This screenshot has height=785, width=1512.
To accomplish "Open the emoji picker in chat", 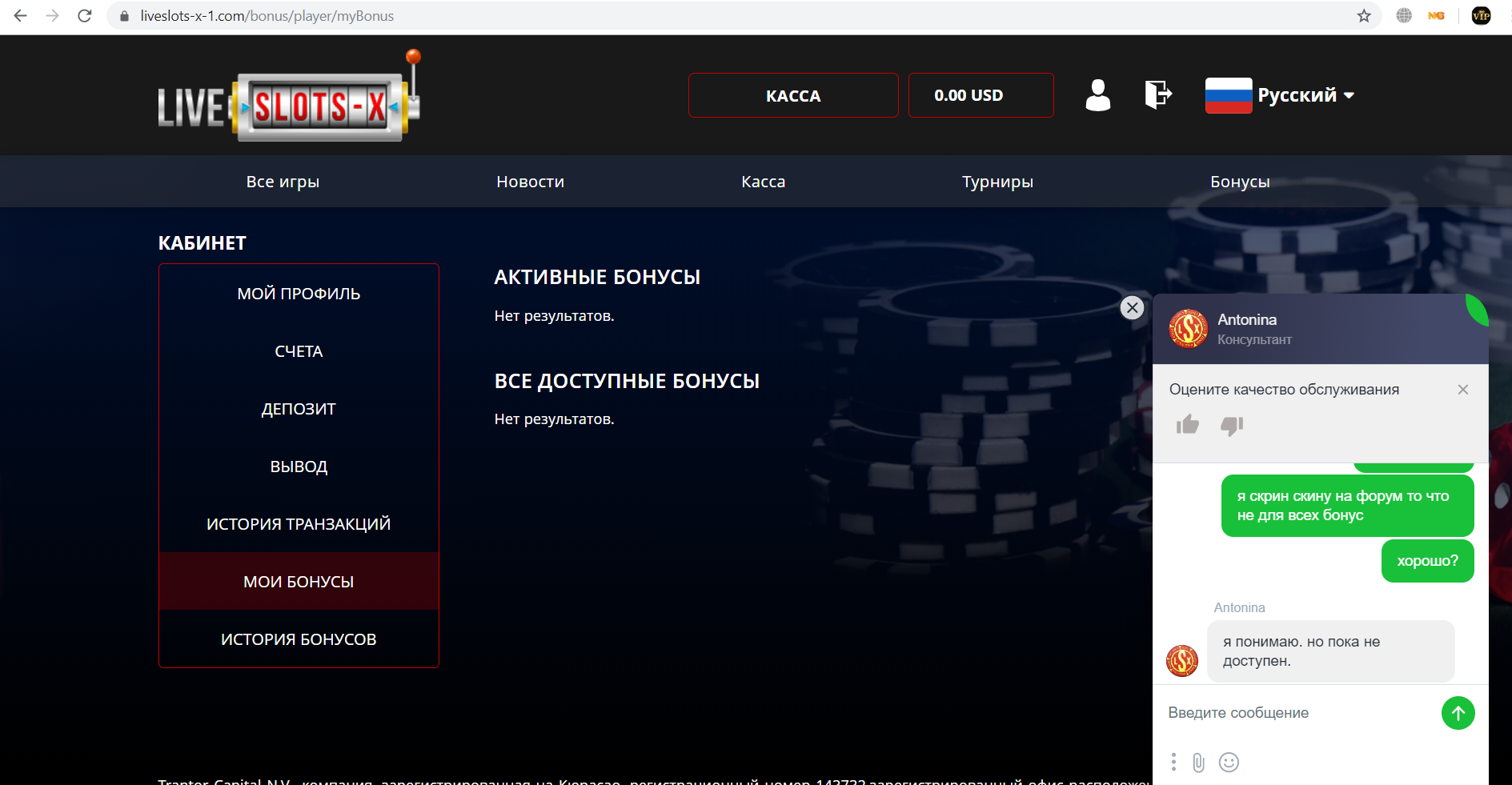I will click(1229, 763).
